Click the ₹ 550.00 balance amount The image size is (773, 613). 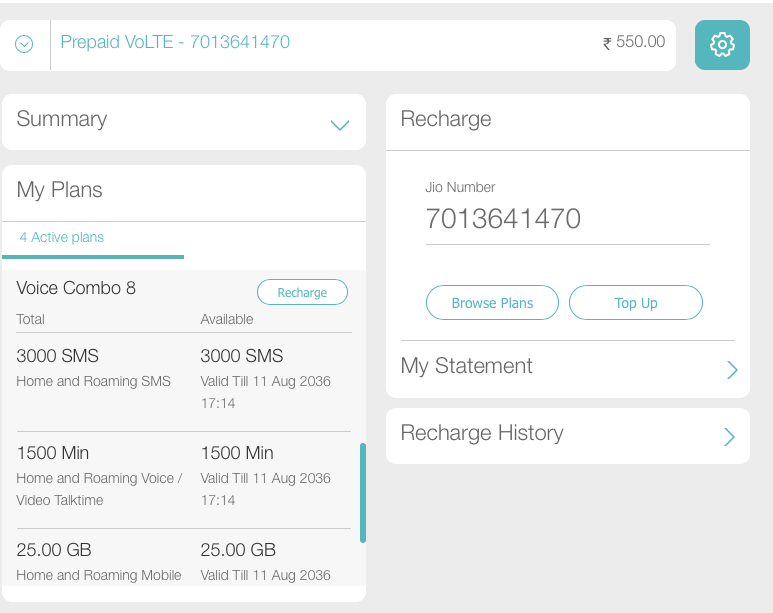pos(634,42)
